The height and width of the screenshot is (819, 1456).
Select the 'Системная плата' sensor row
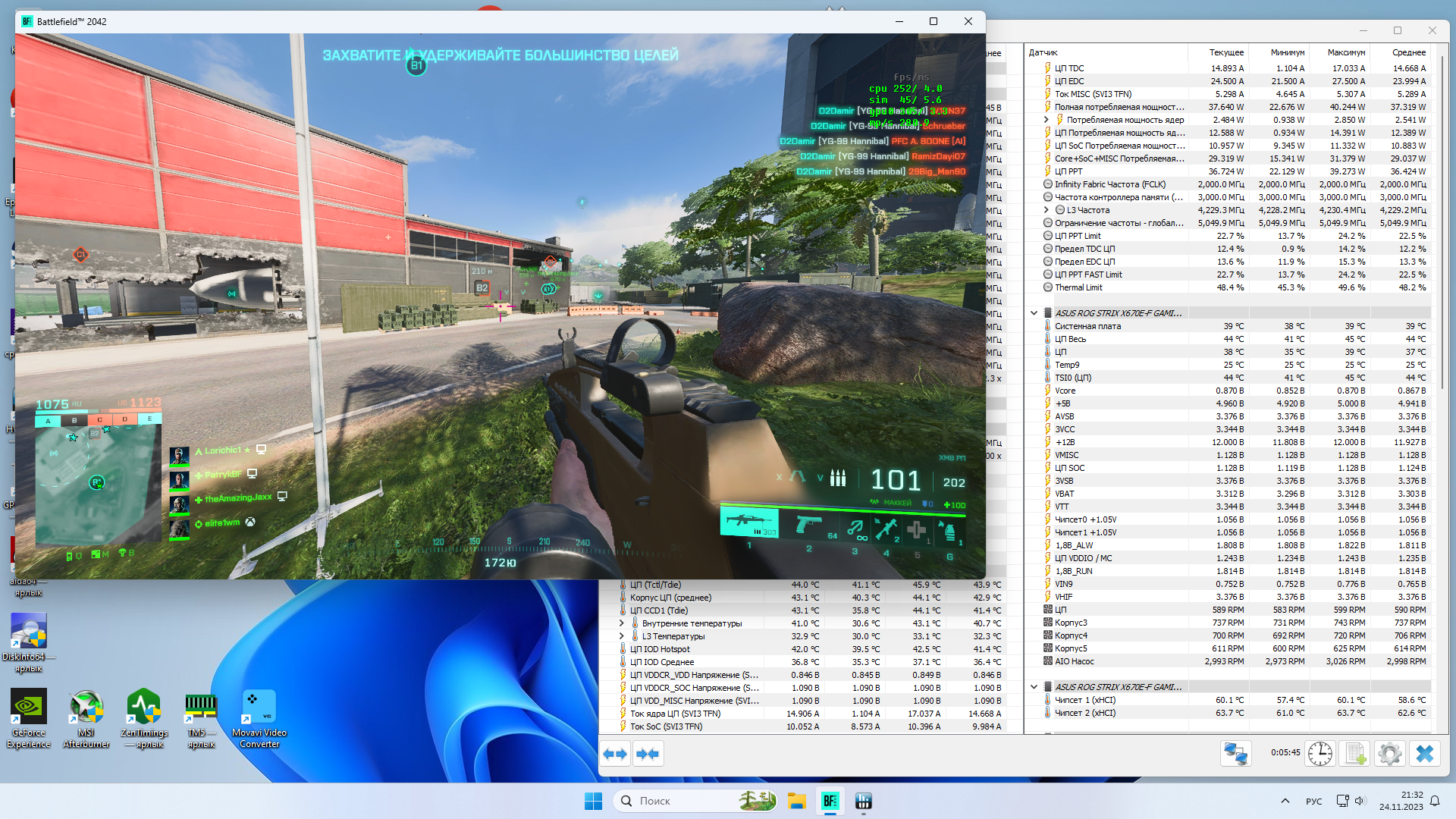(1228, 326)
